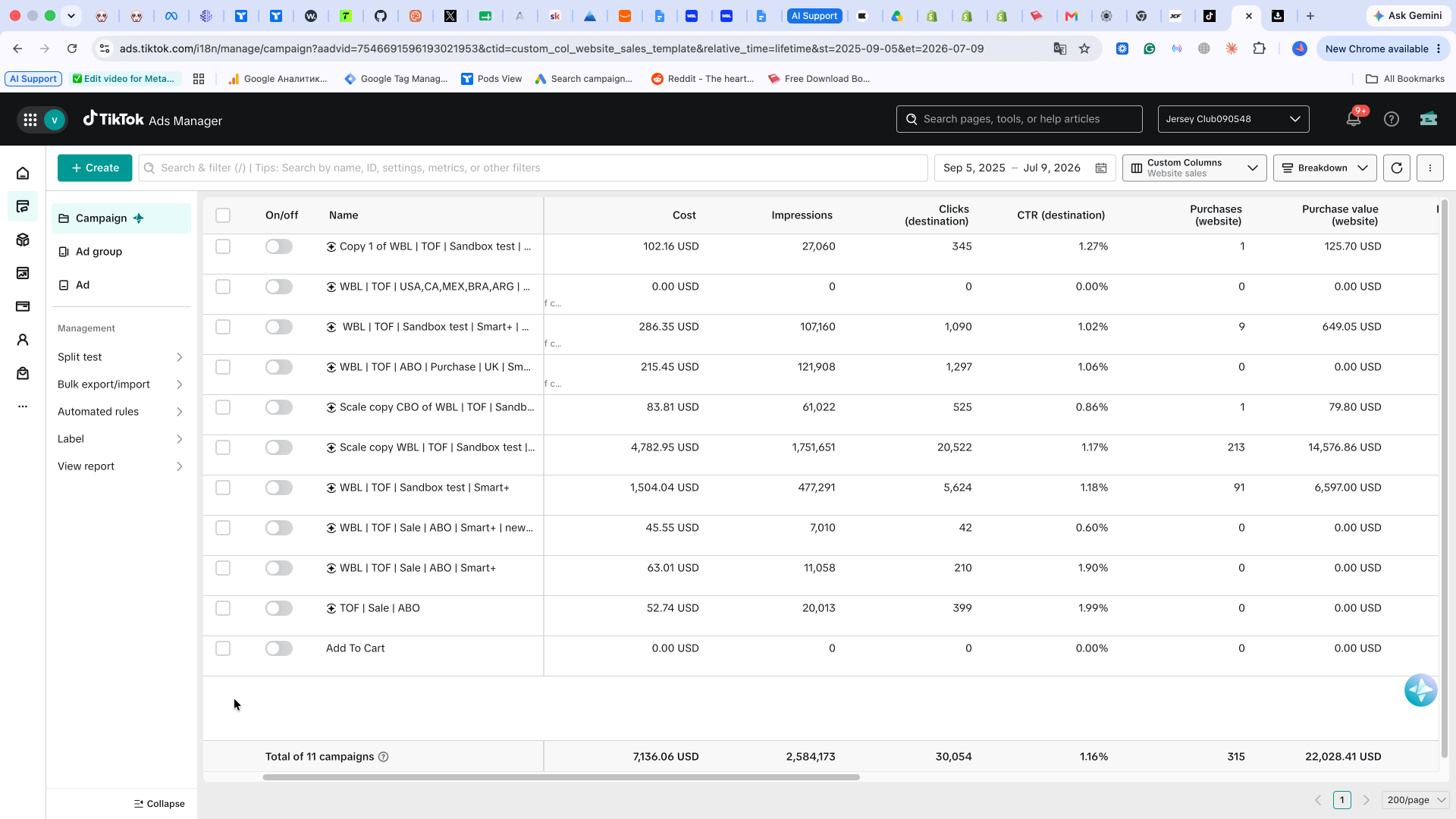Open the app grid launcher icon
This screenshot has width=1456, height=819.
[x=30, y=120]
